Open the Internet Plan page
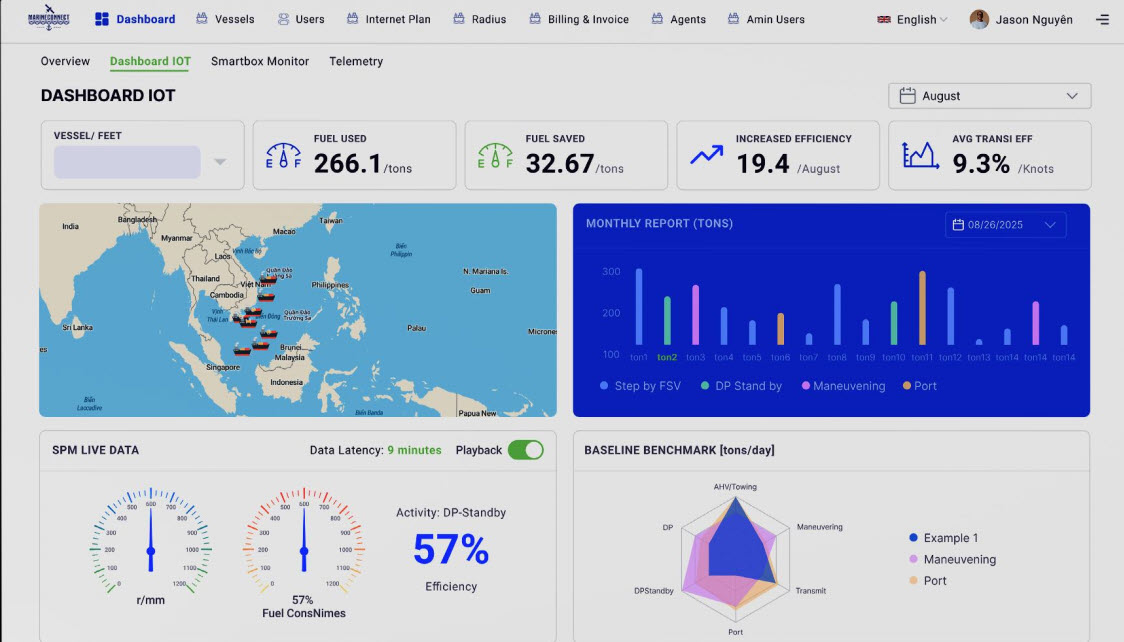This screenshot has height=642, width=1124. tap(391, 19)
